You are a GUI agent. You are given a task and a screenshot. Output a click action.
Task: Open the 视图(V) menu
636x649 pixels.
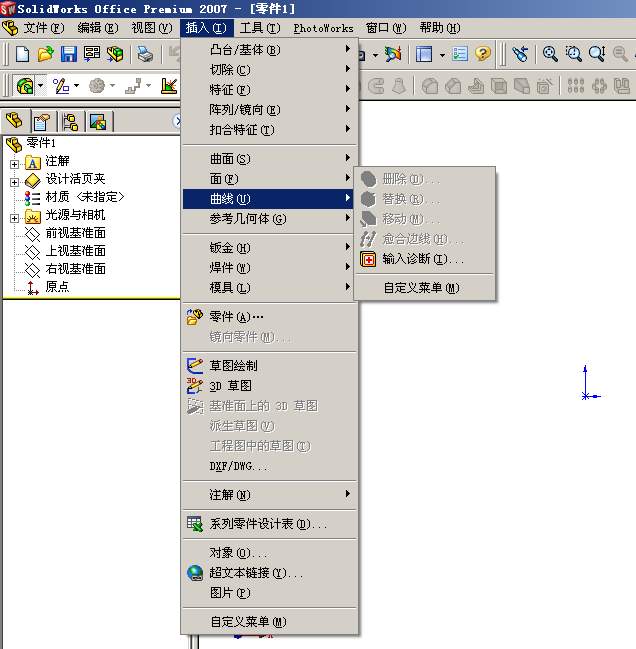coord(151,28)
